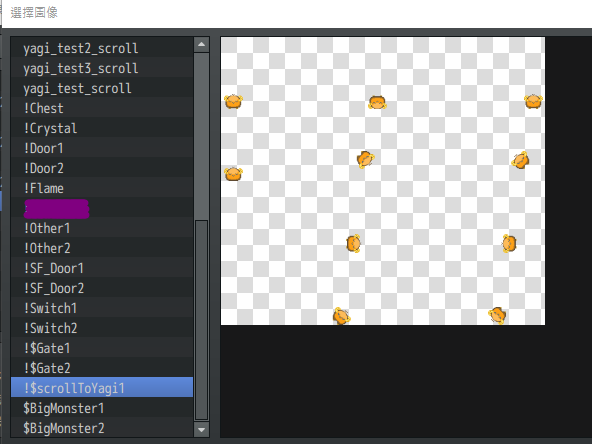
Task: Choose the !Chest image entry
Action: [102, 108]
